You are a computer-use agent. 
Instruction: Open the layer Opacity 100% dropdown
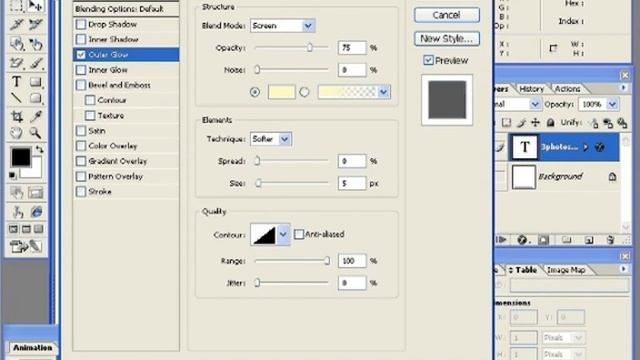click(x=612, y=104)
